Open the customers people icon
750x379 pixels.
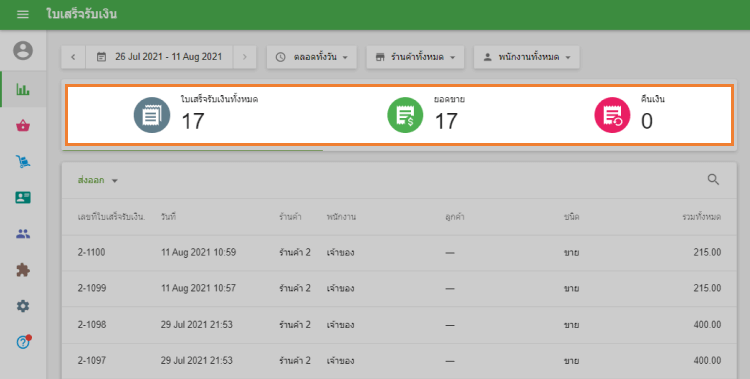coord(22,234)
